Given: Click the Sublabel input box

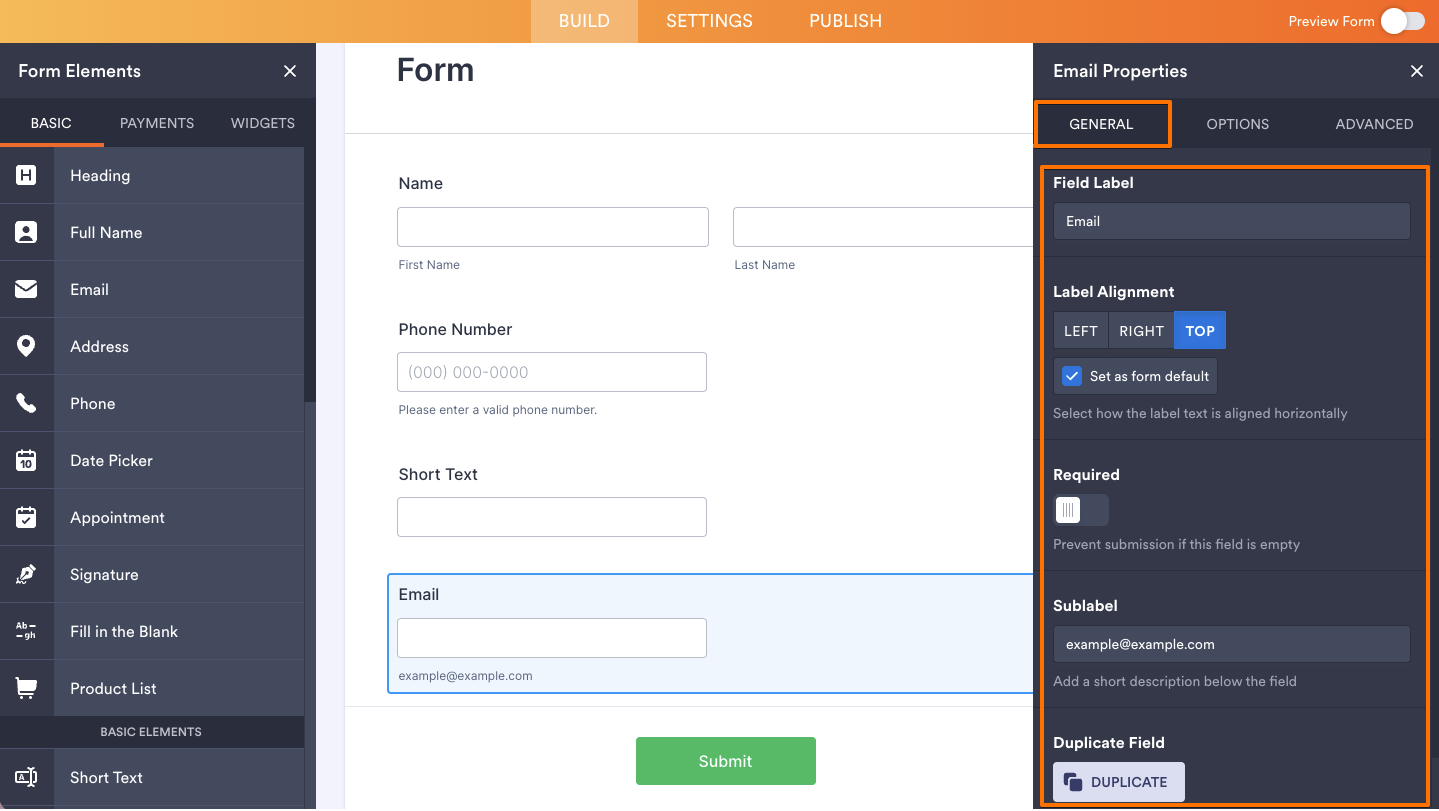Looking at the screenshot, I should 1231,644.
